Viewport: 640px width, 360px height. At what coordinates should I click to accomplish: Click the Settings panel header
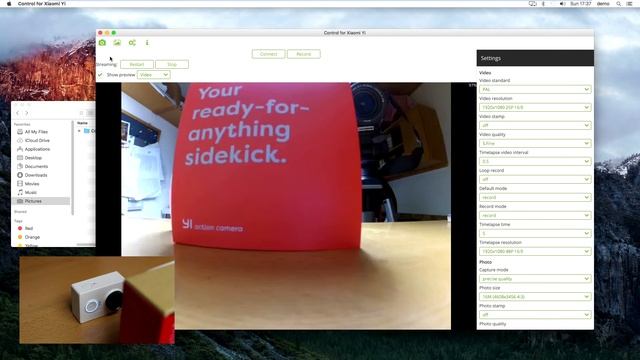(x=535, y=58)
